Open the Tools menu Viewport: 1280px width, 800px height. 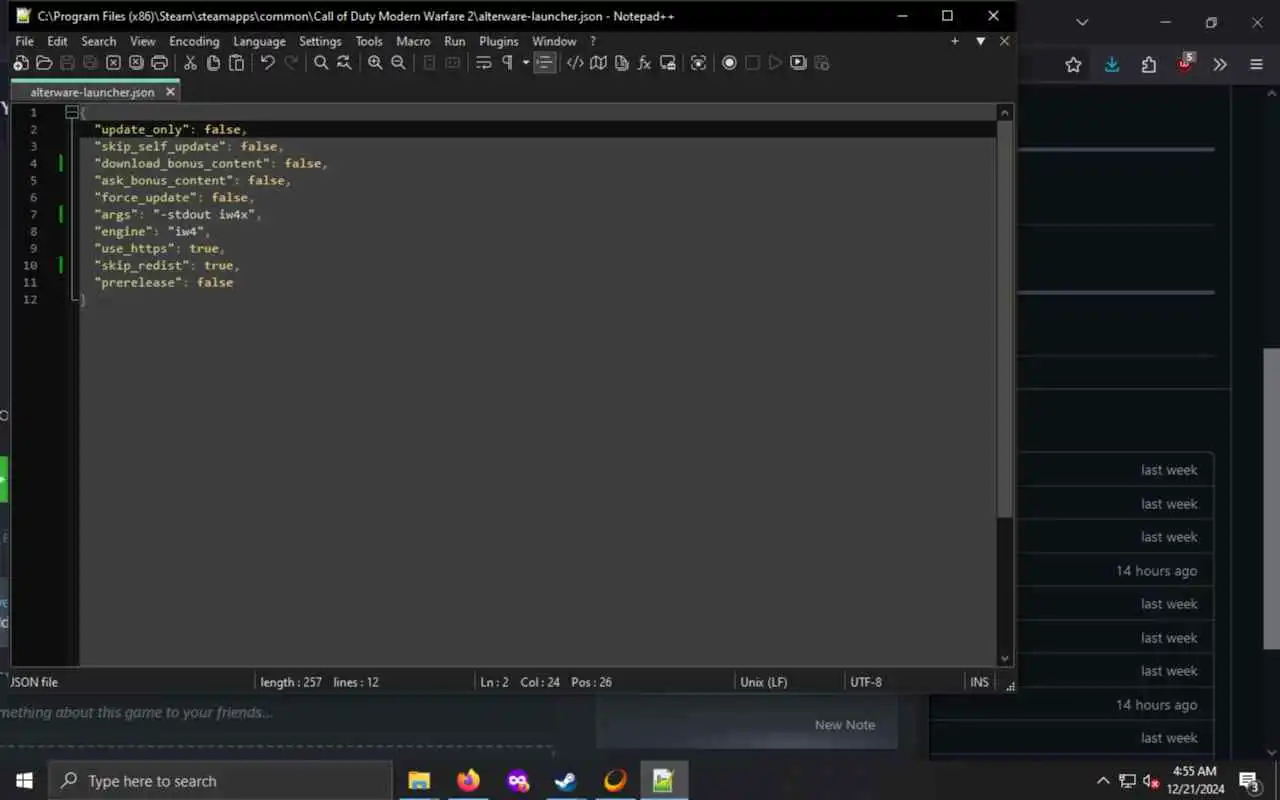pyautogui.click(x=369, y=41)
